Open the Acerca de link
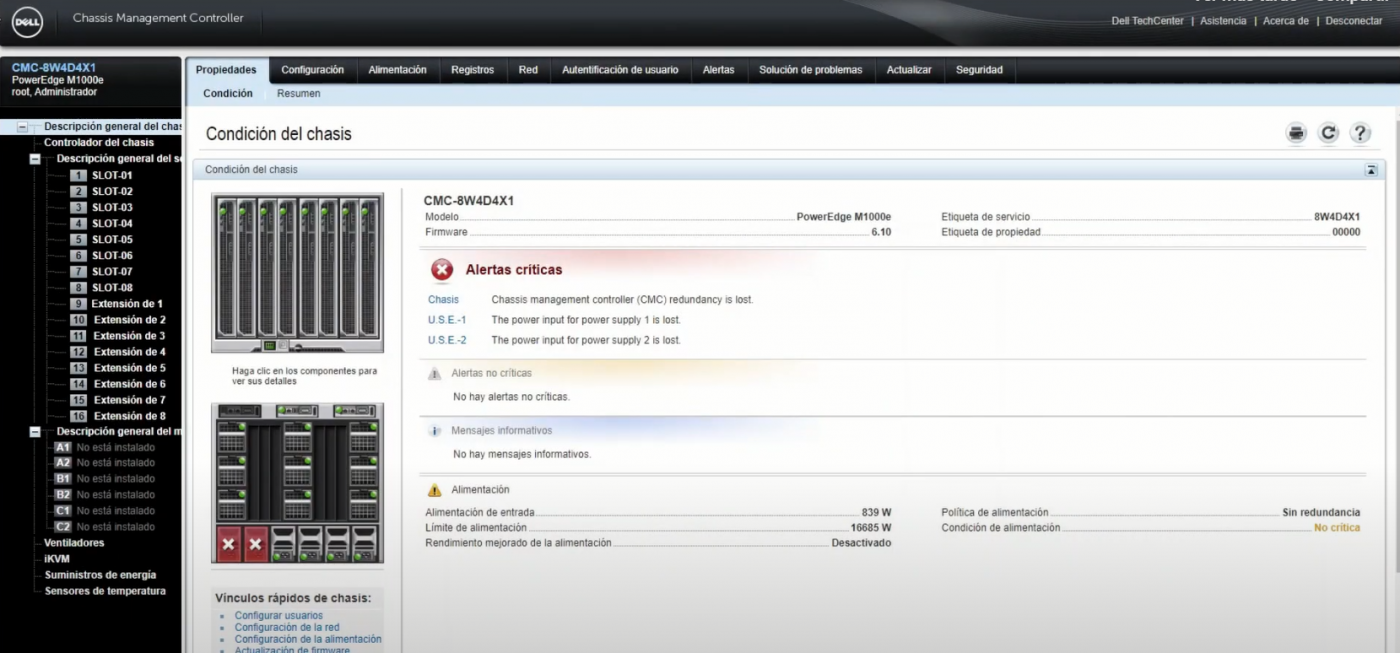 point(1286,21)
